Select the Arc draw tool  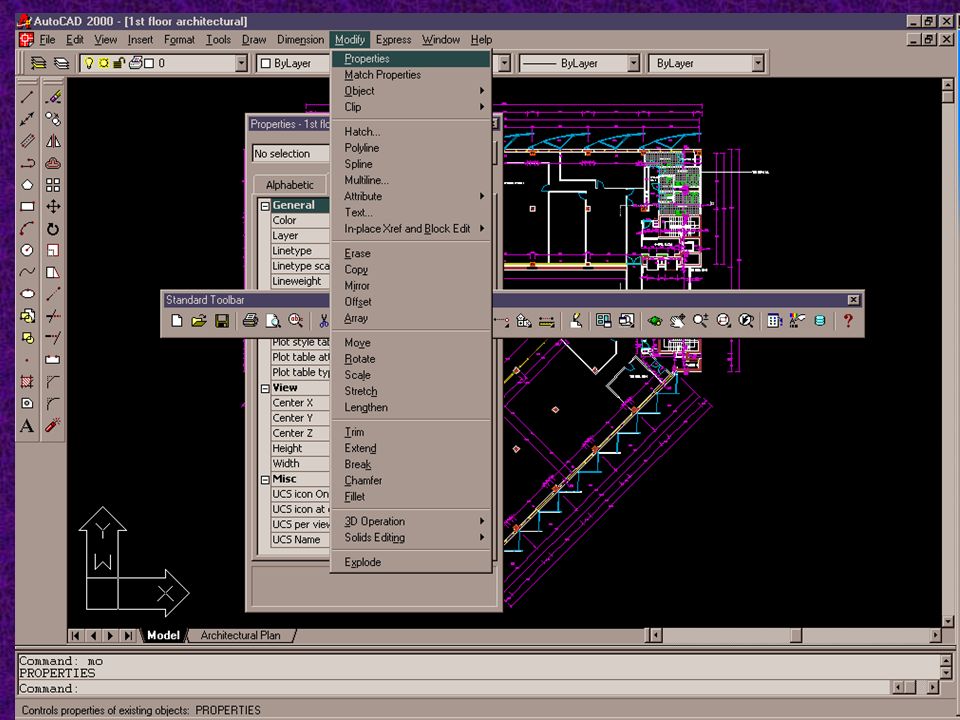[27, 229]
